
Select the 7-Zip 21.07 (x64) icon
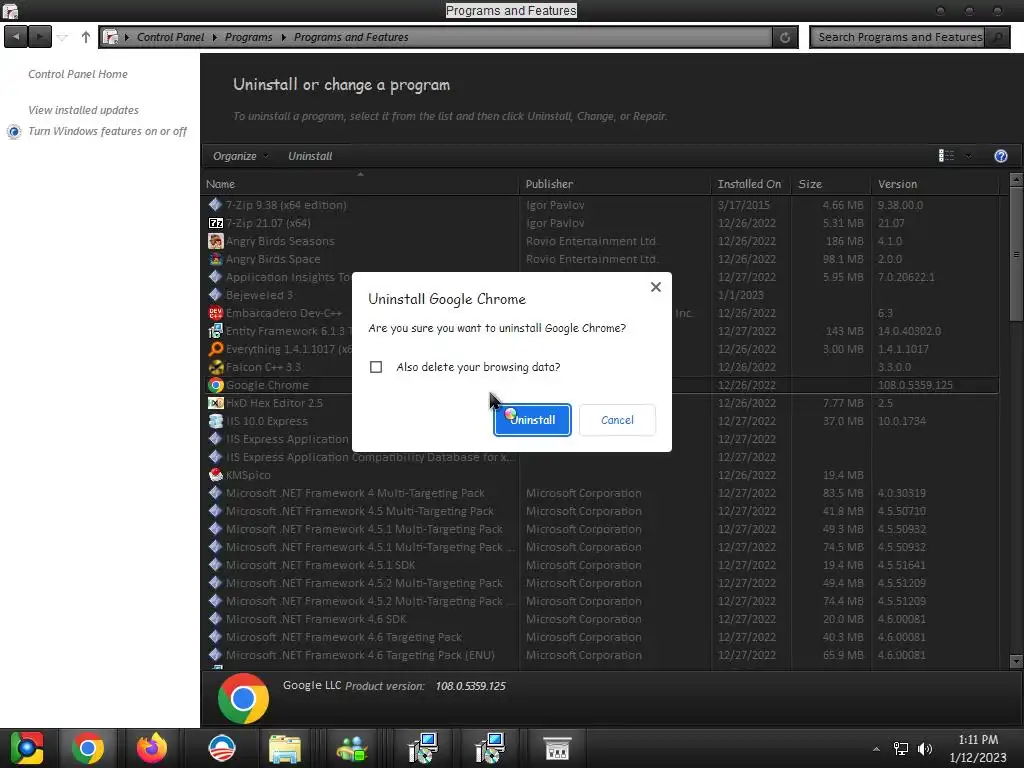click(216, 223)
